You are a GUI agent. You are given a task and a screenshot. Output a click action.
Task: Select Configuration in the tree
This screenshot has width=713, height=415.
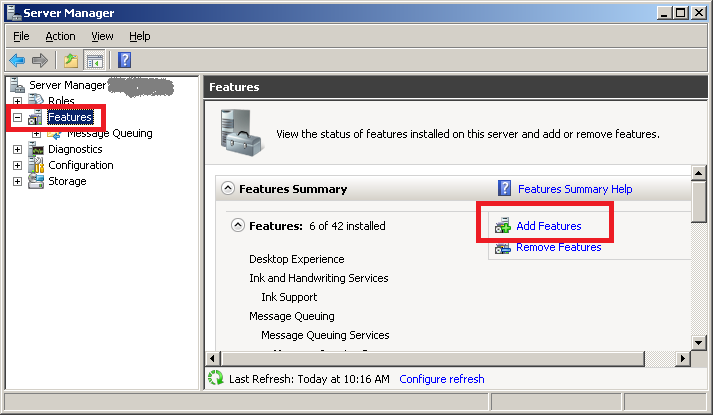pyautogui.click(x=80, y=165)
